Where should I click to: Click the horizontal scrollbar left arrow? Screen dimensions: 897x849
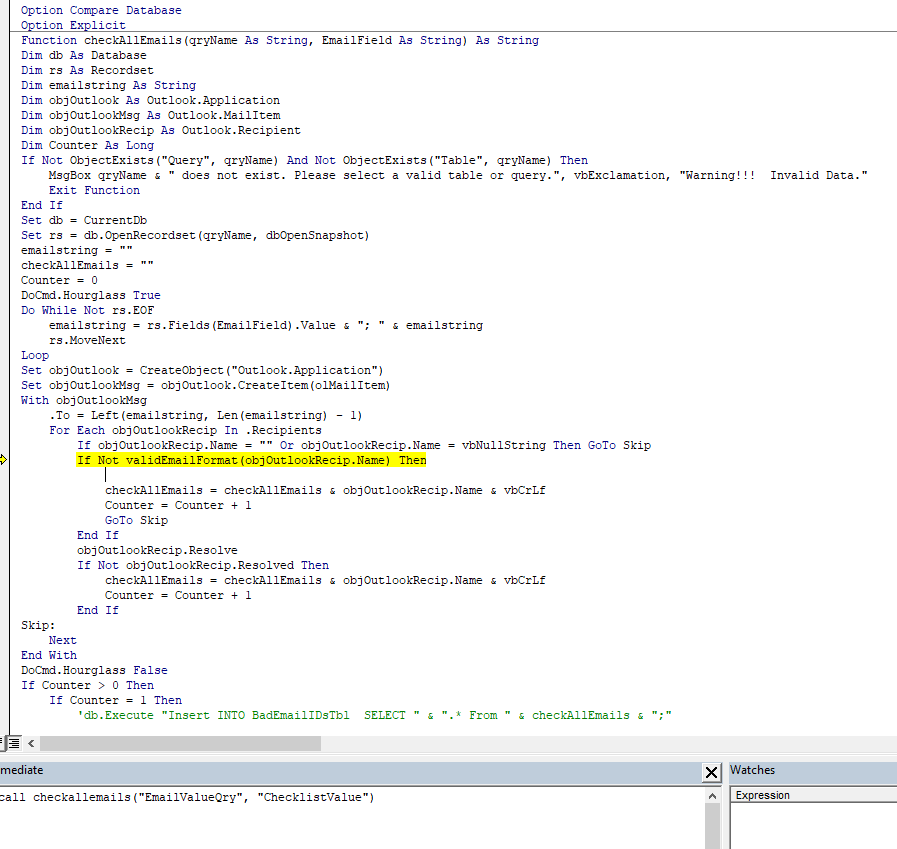tap(30, 743)
